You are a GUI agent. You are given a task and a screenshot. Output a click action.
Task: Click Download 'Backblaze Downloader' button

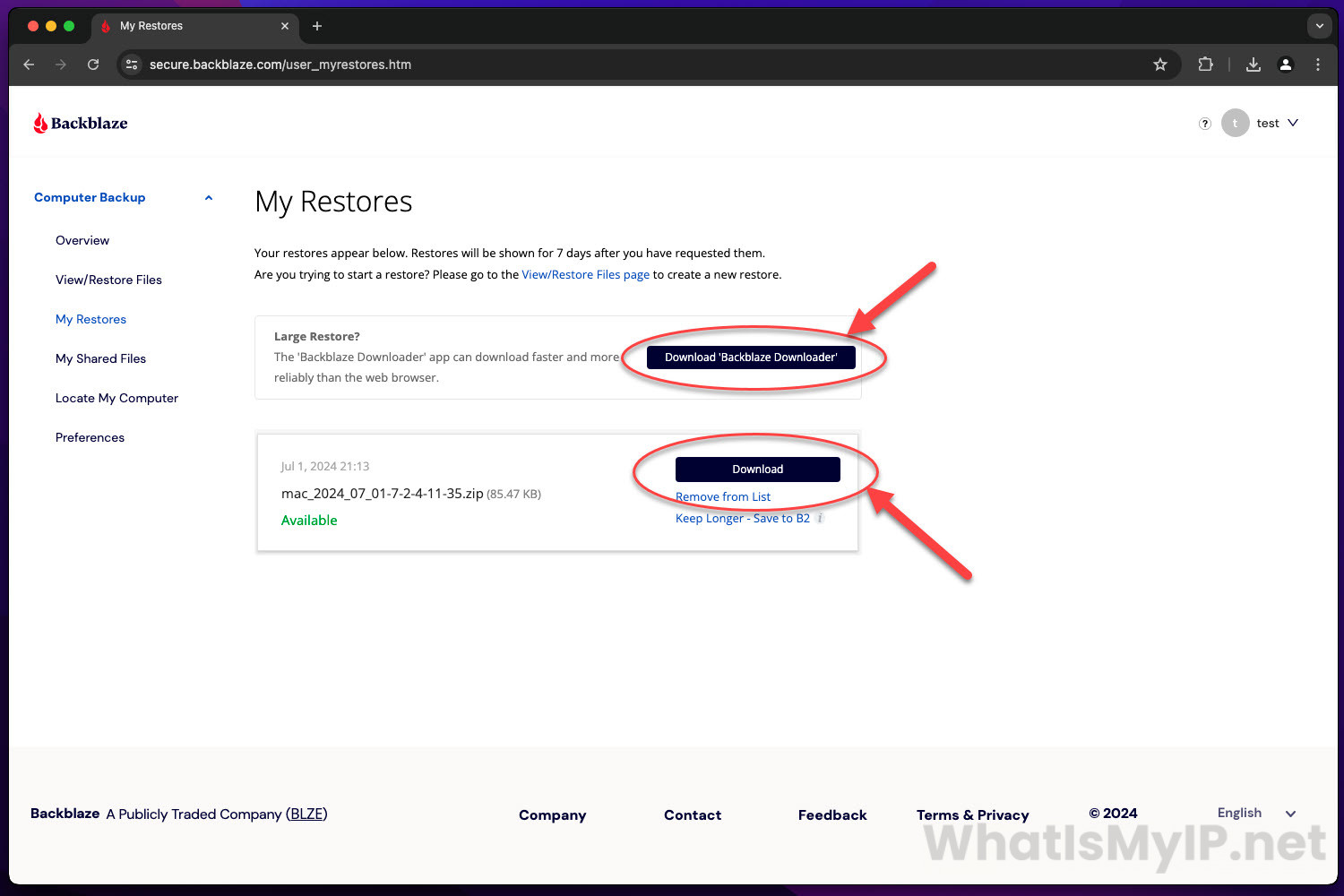pos(751,357)
